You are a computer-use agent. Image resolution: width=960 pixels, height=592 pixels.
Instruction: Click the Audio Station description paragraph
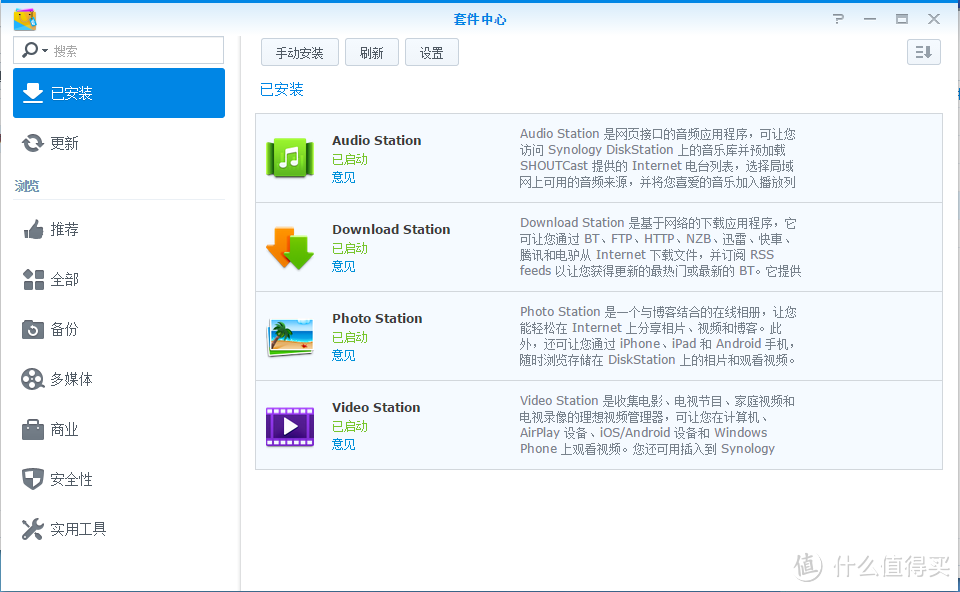658,158
